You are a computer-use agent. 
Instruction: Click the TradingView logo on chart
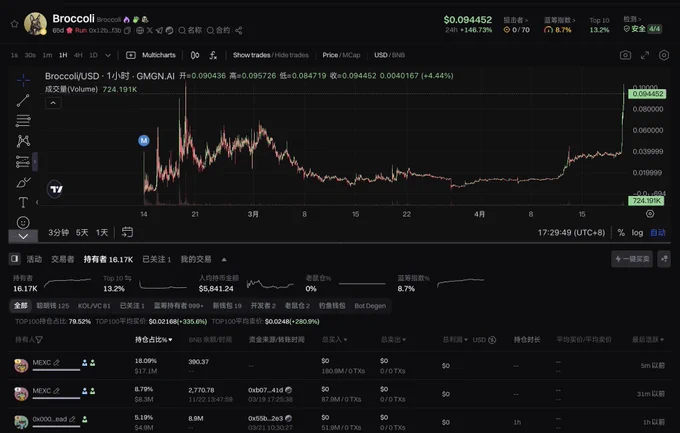(x=55, y=189)
